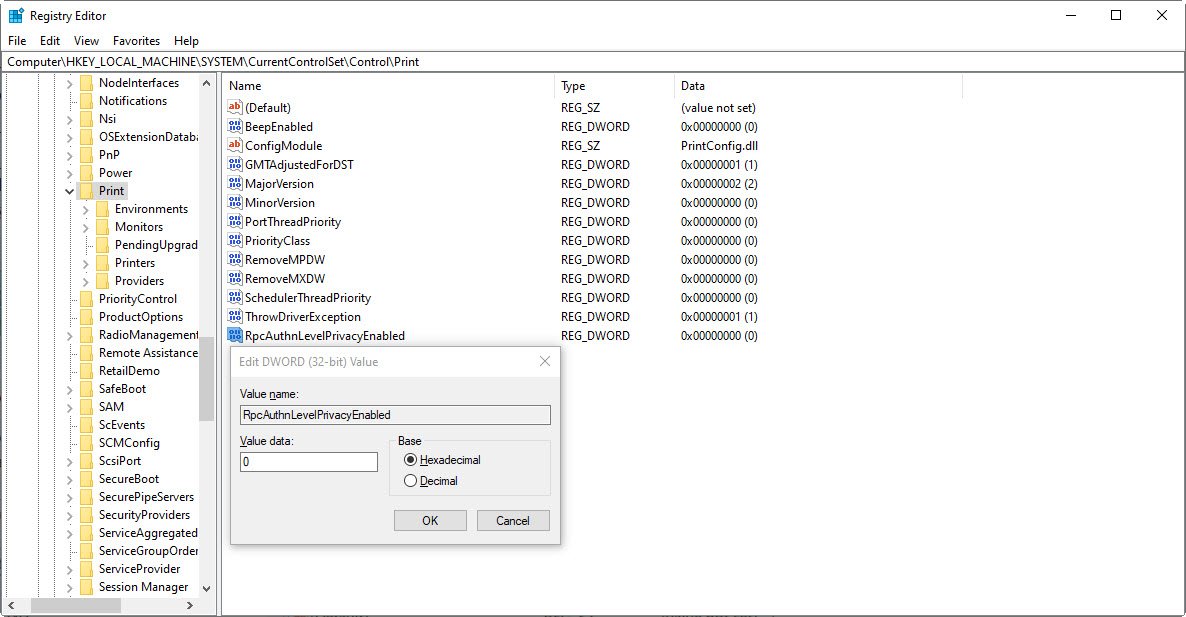
Task: Click the RemoveMPDW DWORD icon
Action: click(234, 259)
